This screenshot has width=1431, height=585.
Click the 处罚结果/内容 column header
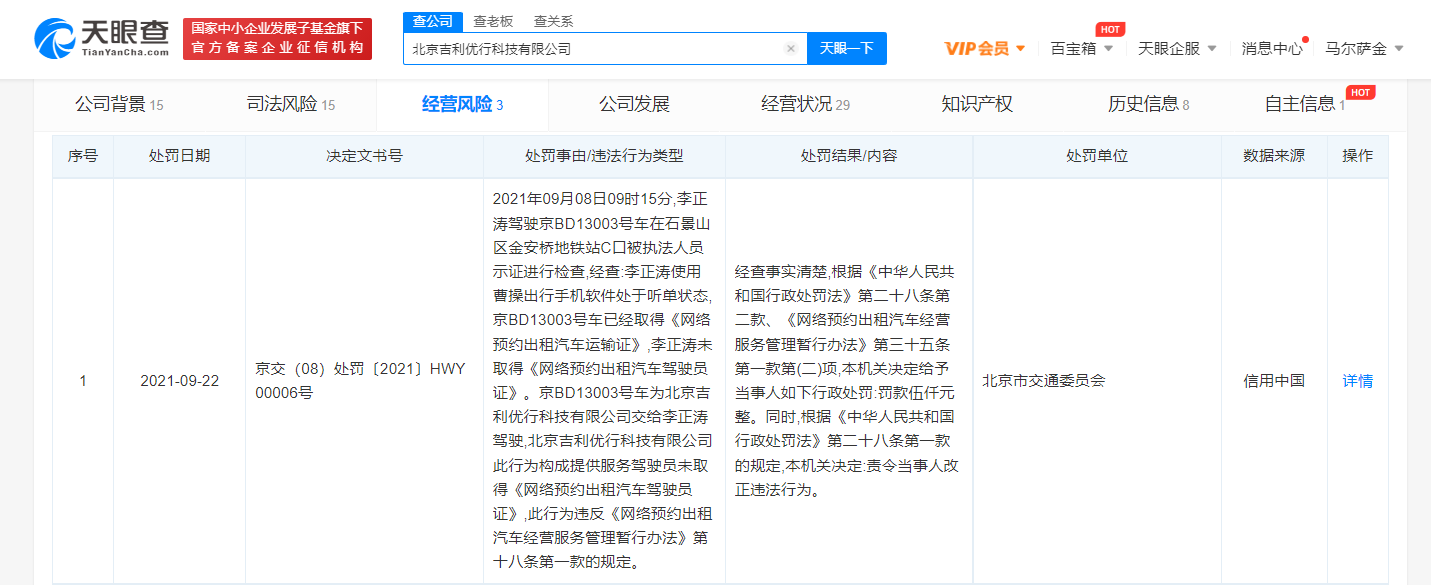[849, 156]
